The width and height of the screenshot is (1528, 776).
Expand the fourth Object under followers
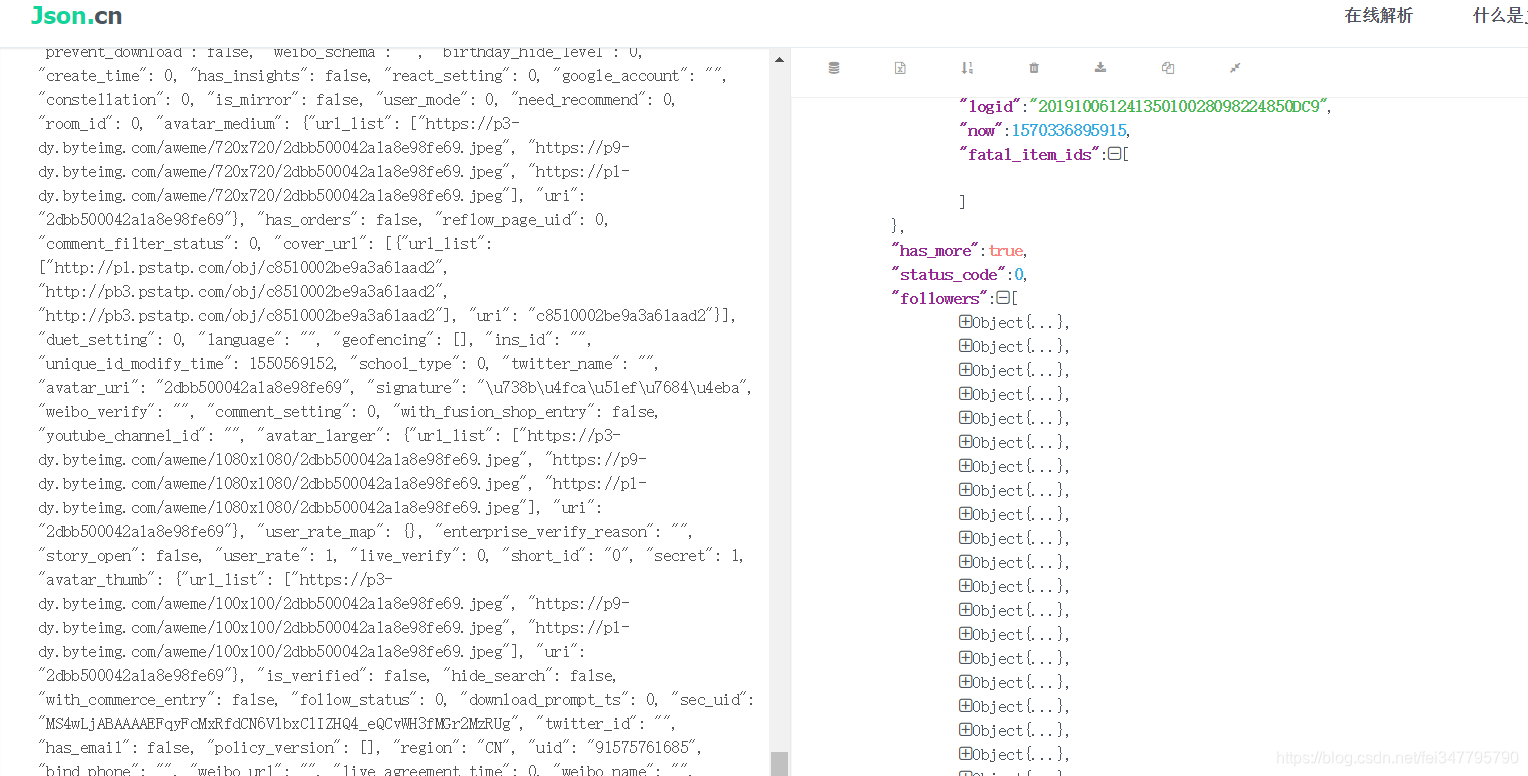click(965, 394)
